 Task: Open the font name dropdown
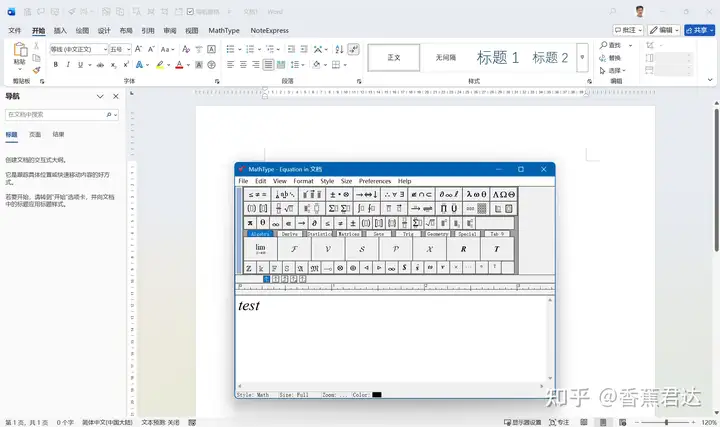tap(105, 49)
